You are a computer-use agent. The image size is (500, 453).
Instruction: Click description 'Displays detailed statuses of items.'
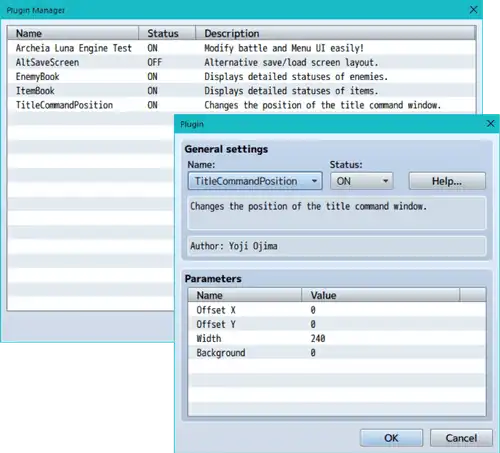291,91
